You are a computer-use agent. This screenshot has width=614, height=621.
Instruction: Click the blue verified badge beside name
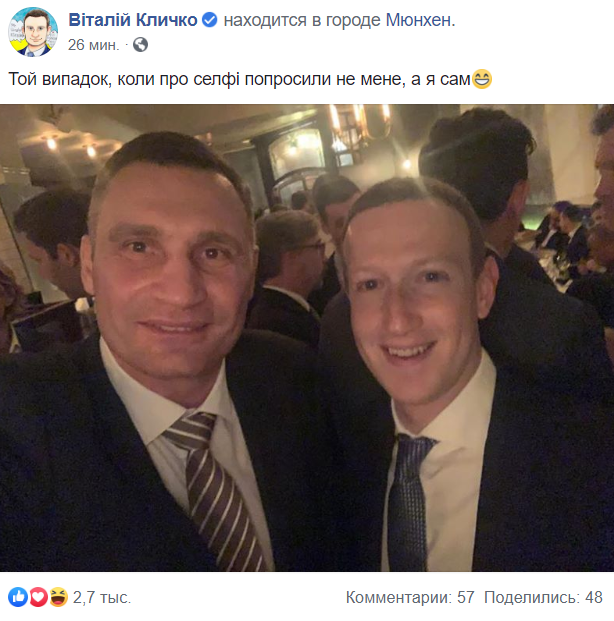click(x=209, y=19)
